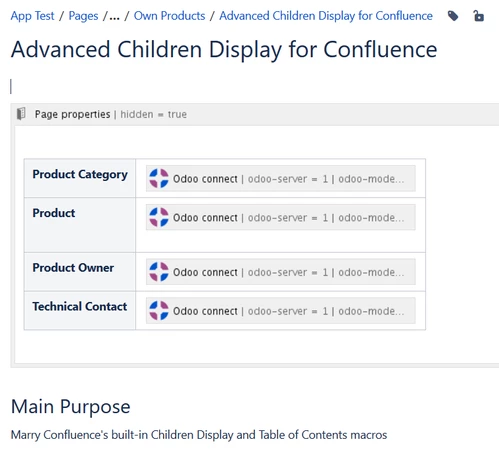Image resolution: width=499 pixels, height=450 pixels.
Task: Place cursor in Main Purpose heading
Action: pos(71,406)
